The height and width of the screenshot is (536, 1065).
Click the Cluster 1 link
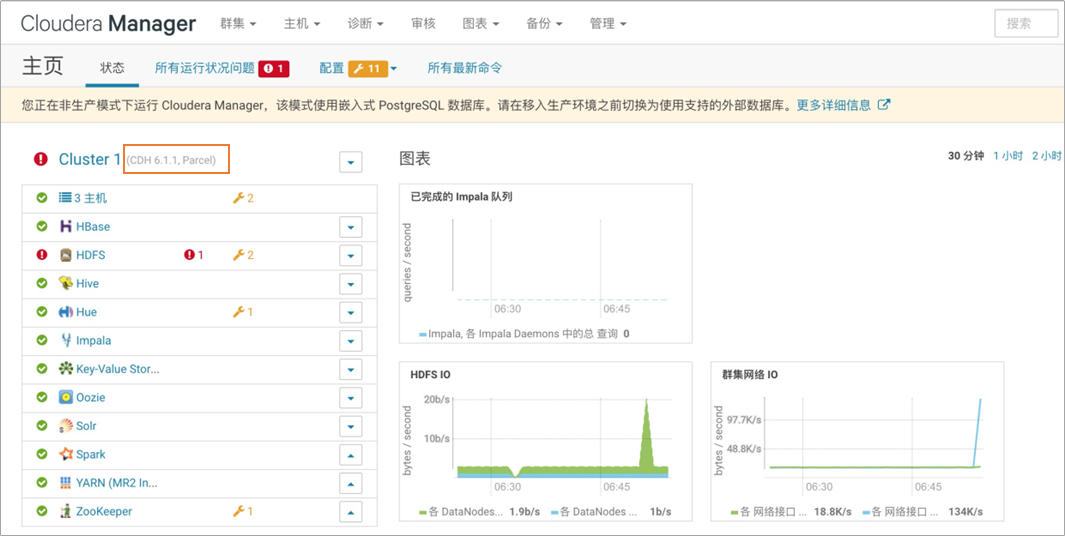pyautogui.click(x=90, y=159)
